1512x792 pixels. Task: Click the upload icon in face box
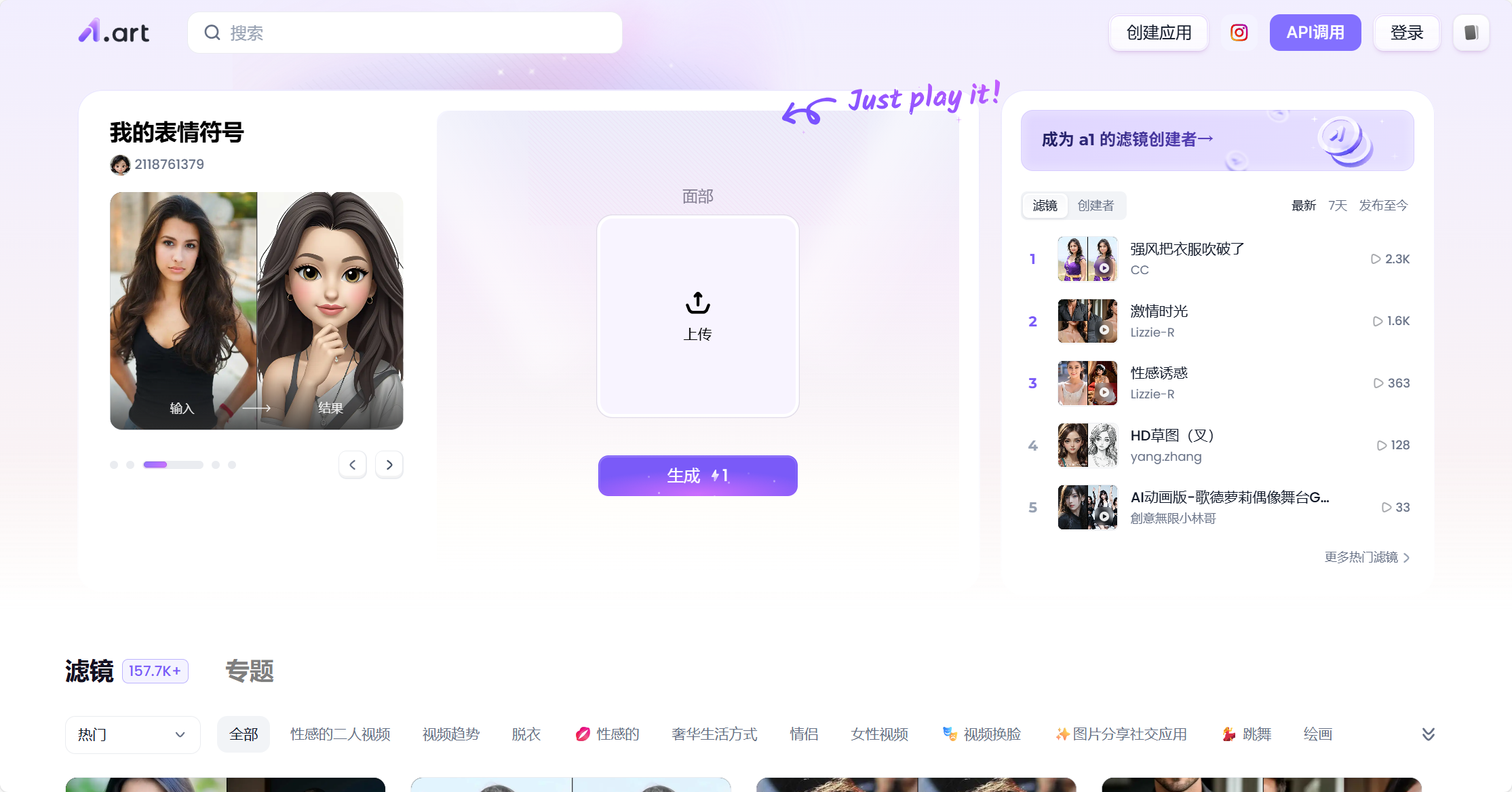pos(697,303)
